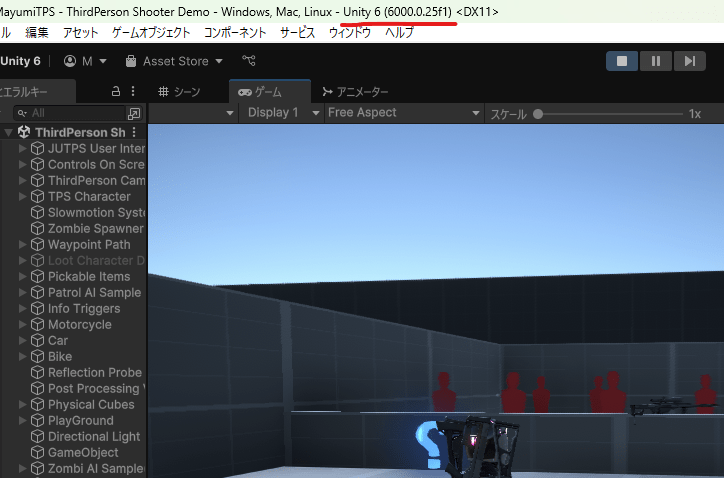Open the Free Aspect dropdown
Image resolution: width=724 pixels, height=478 pixels.
pyautogui.click(x=404, y=113)
